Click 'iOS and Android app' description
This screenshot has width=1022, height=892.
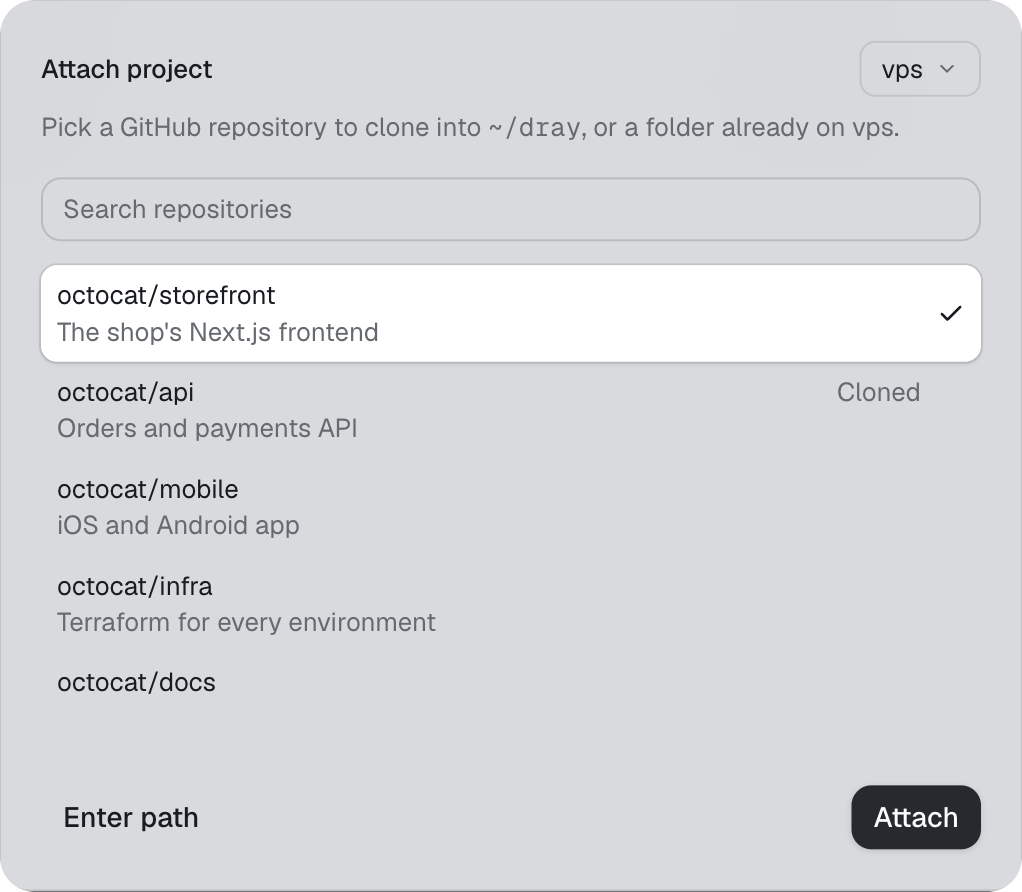[179, 526]
